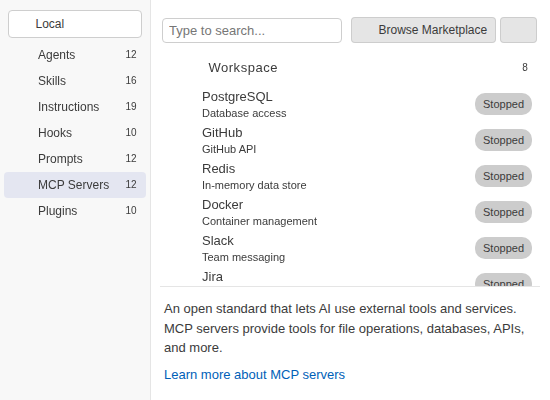This screenshot has height=400, width=550.
Task: Collapse the Workspace group header
Action: (x=350, y=68)
